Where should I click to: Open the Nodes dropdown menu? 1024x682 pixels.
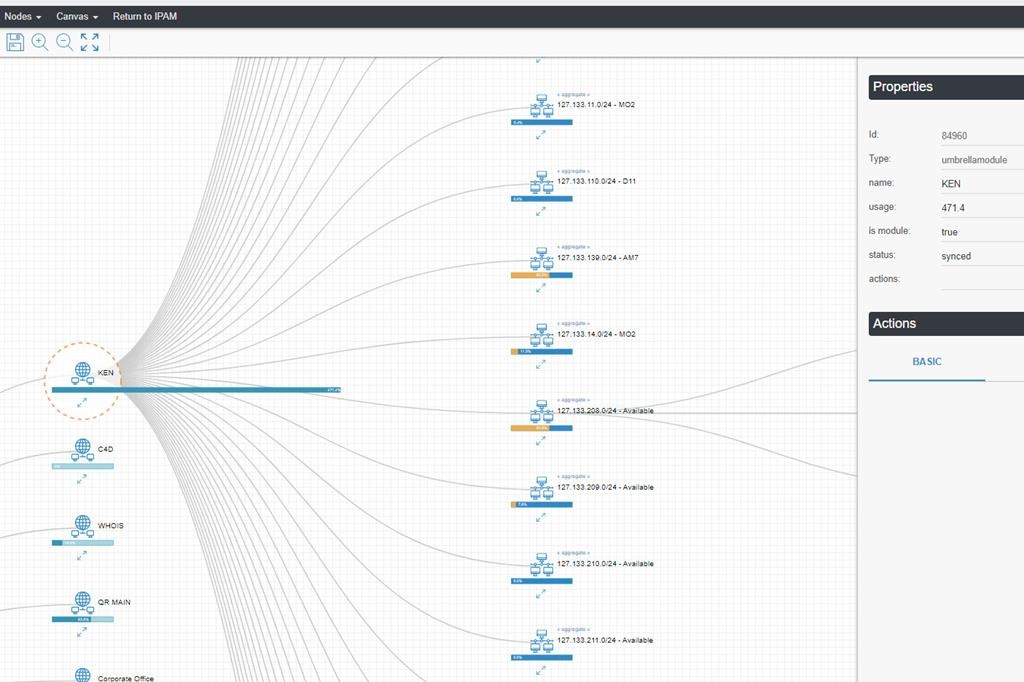pos(23,17)
